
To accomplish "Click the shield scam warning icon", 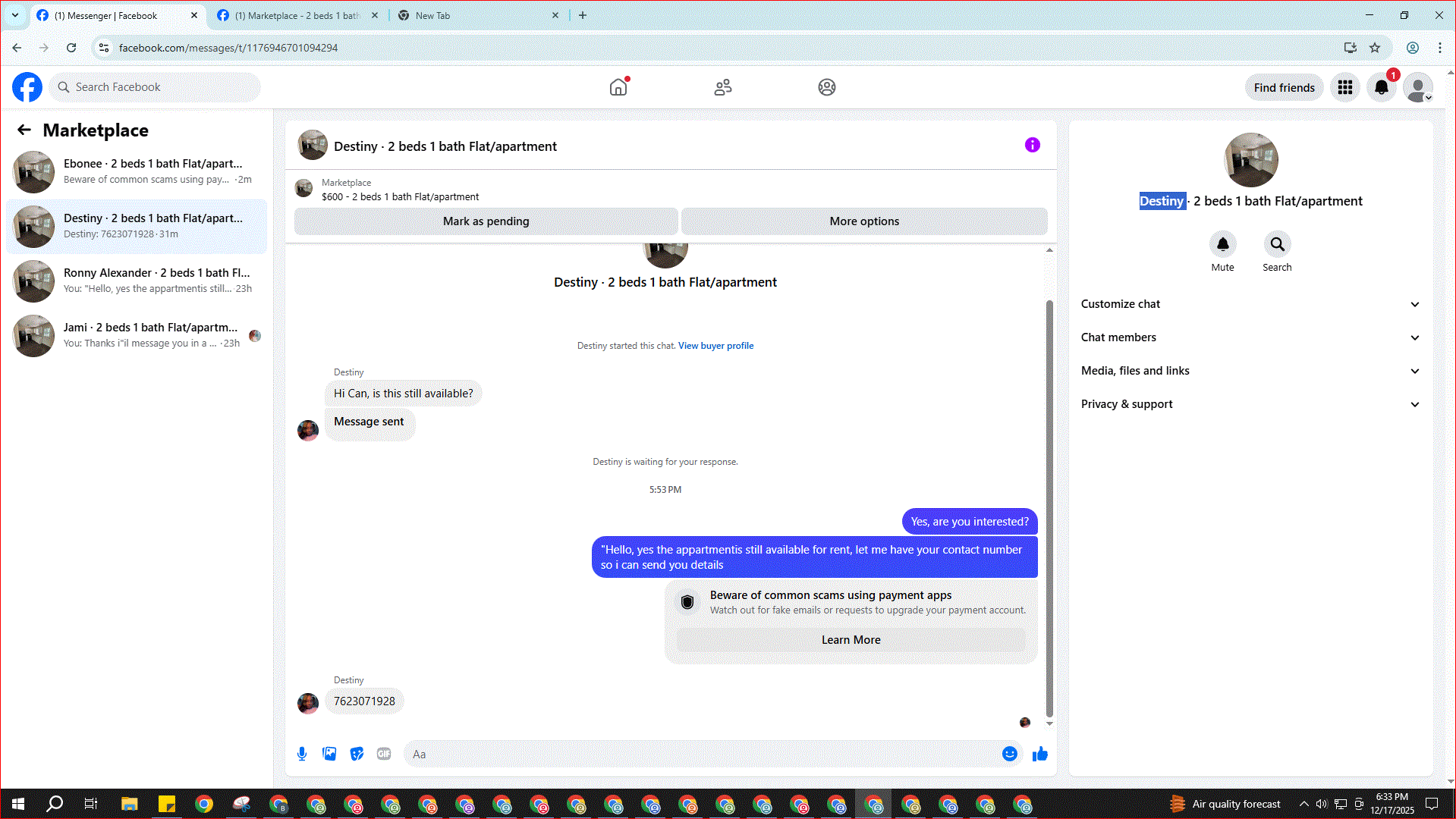I will click(687, 602).
